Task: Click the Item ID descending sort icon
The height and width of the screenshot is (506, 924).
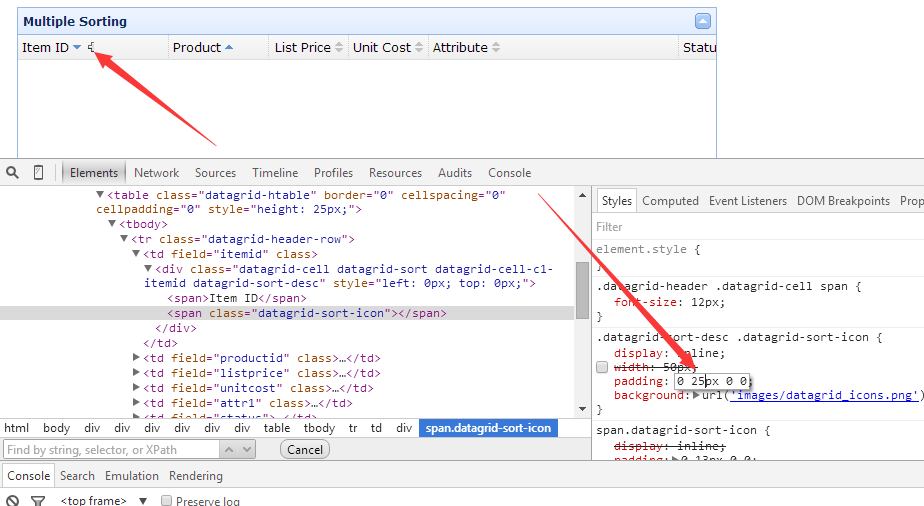Action: [77, 48]
